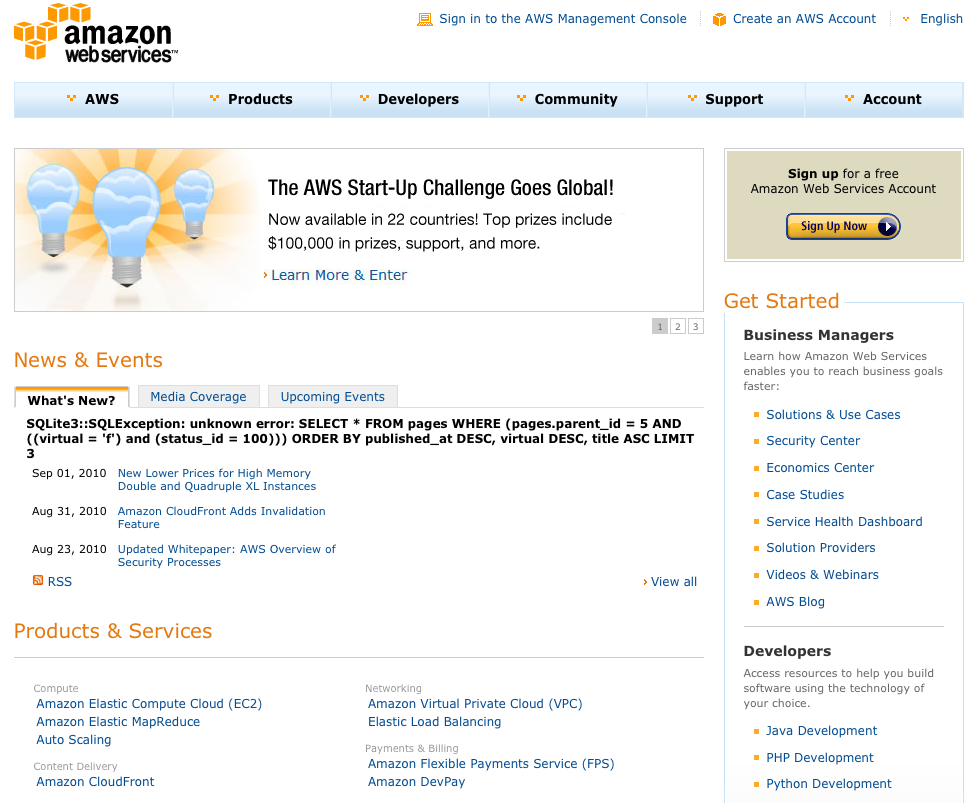Click the Amazon Web Services logo
980x803 pixels.
96,33
